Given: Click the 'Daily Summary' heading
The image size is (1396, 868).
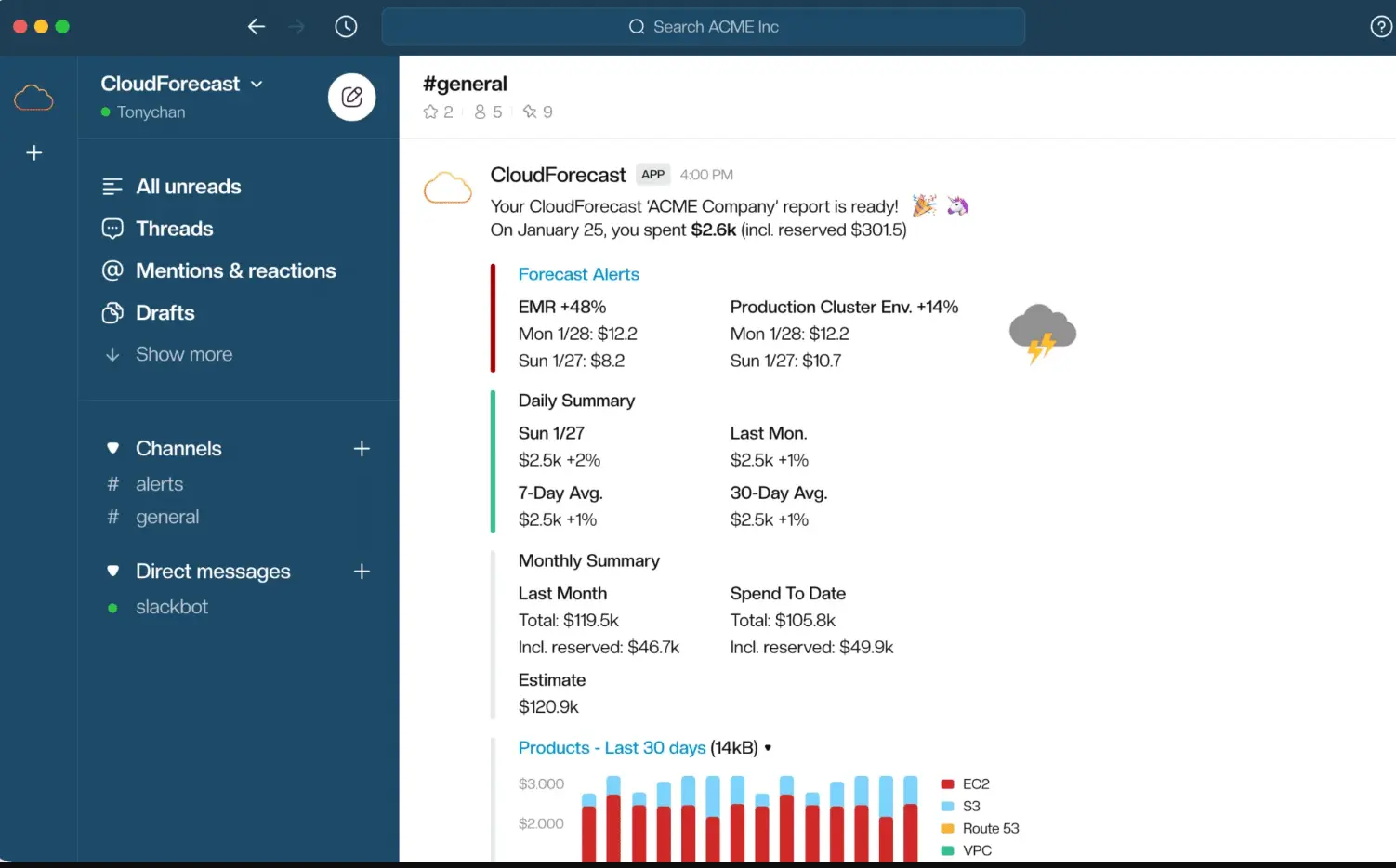Looking at the screenshot, I should pyautogui.click(x=576, y=401).
